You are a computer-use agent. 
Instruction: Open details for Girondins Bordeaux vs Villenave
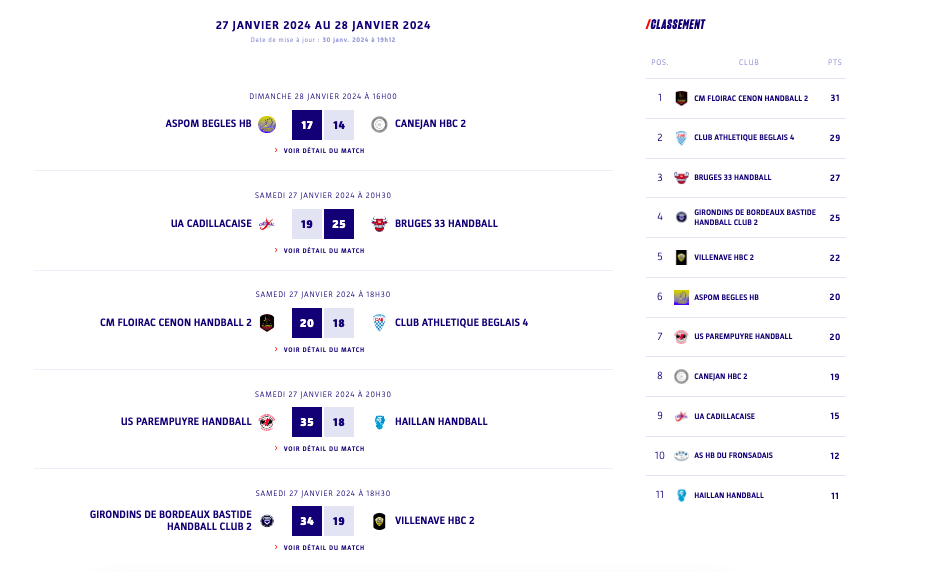coord(323,548)
